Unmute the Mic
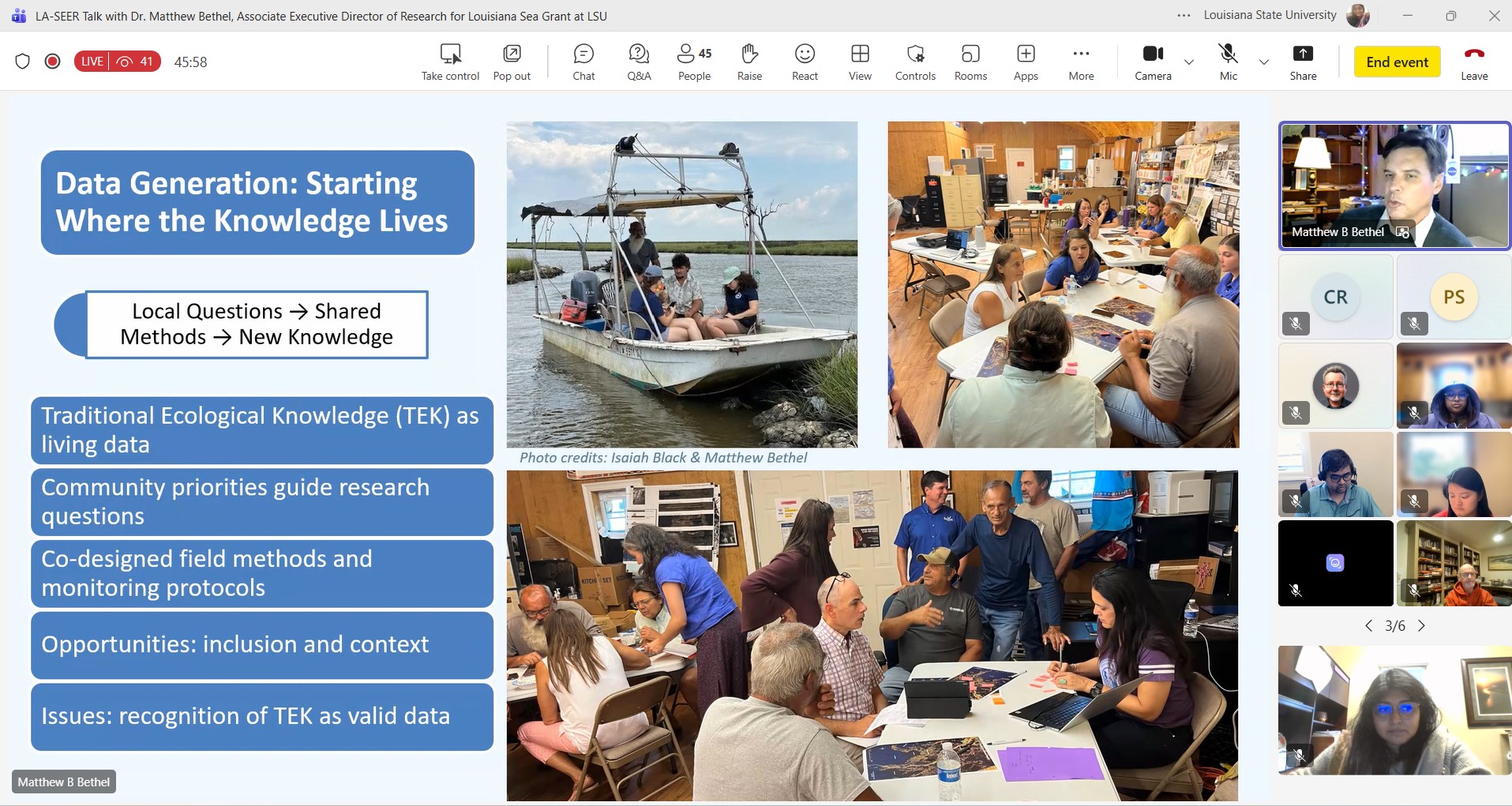The width and height of the screenshot is (1512, 806). [1229, 62]
